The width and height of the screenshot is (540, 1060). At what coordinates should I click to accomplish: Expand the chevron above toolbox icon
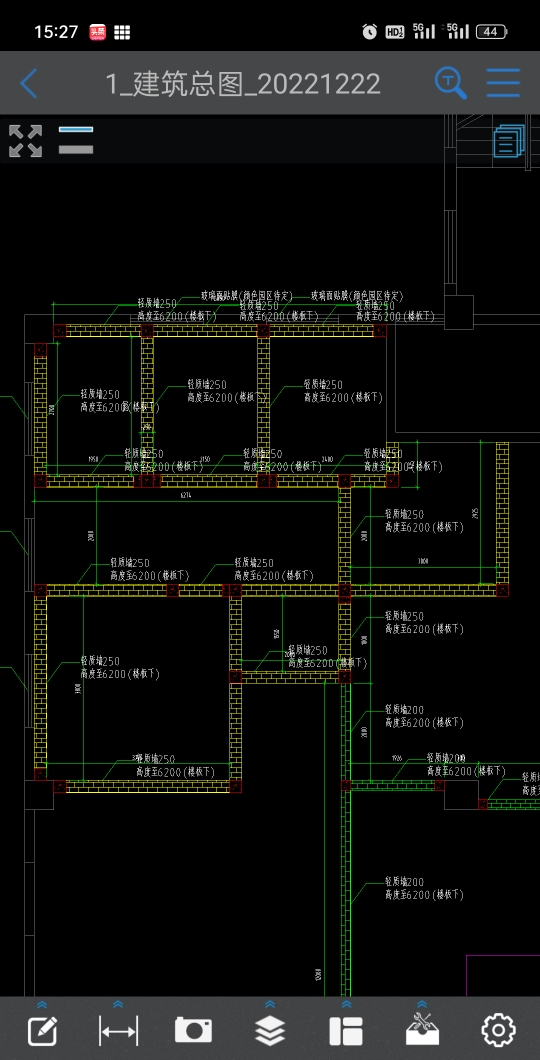pos(422,1005)
